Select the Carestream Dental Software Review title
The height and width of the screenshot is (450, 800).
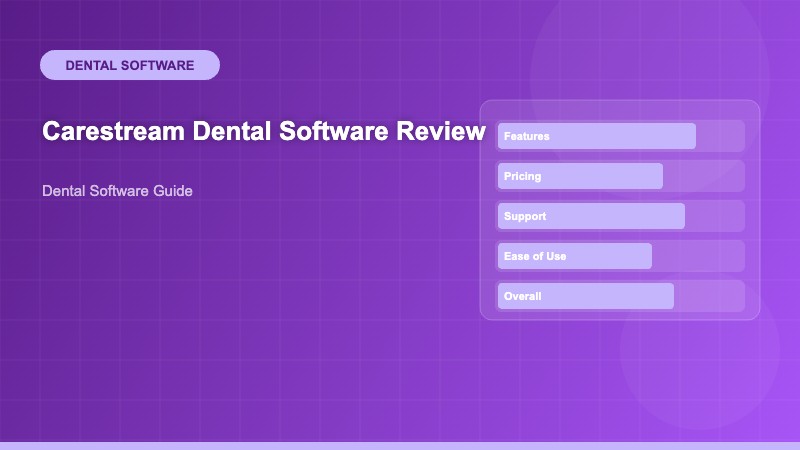(264, 131)
